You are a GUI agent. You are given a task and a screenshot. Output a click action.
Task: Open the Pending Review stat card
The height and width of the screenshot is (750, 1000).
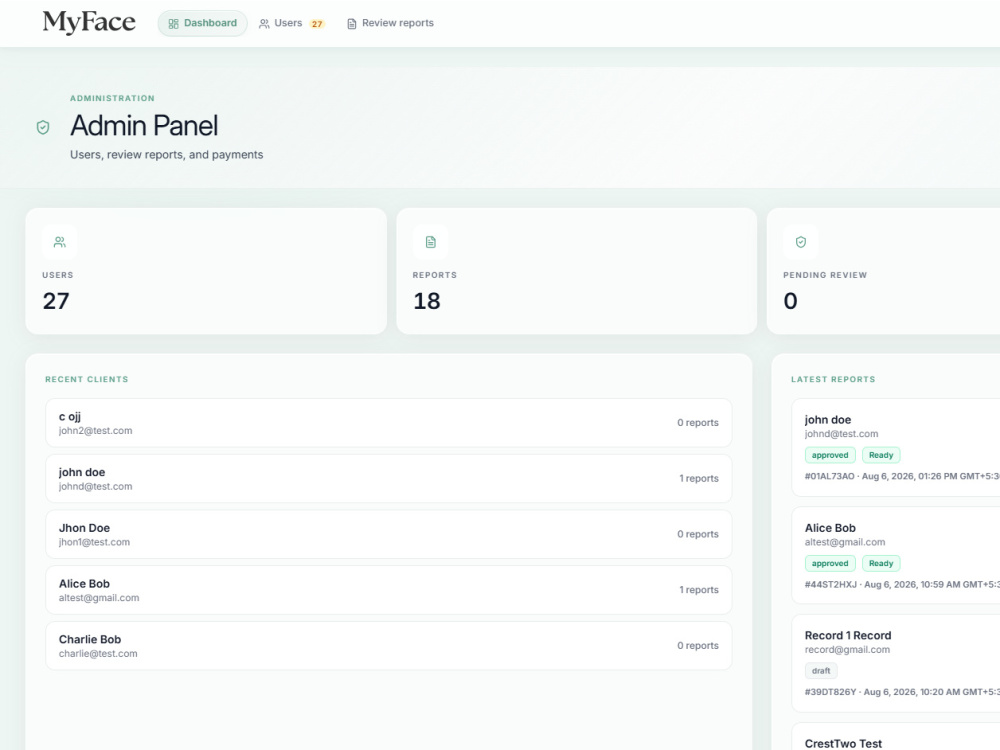[x=883, y=271]
